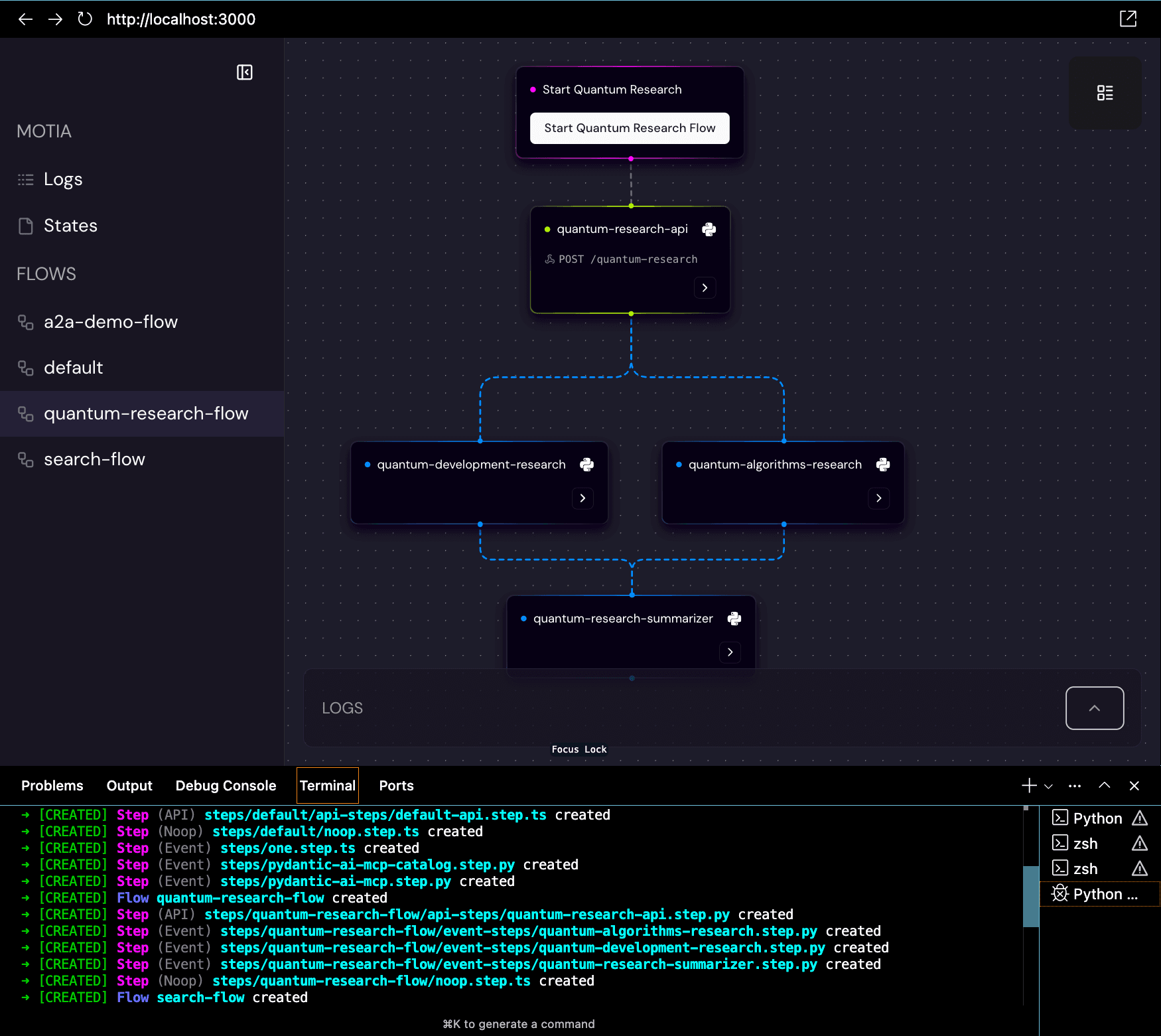
Task: Switch to the Ports tab
Action: [396, 786]
